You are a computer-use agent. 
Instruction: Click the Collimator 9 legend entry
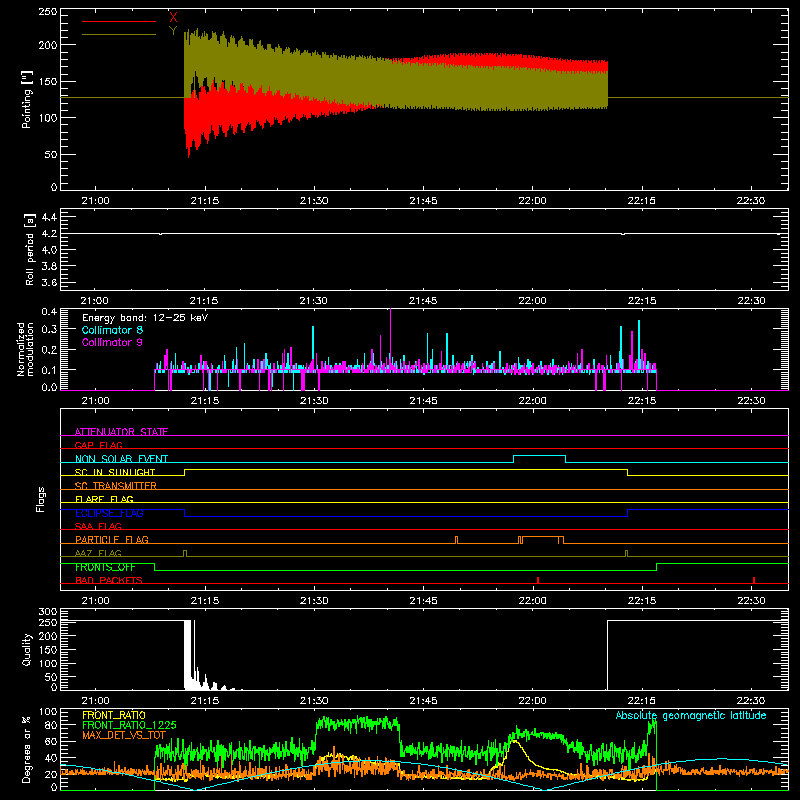click(x=112, y=342)
